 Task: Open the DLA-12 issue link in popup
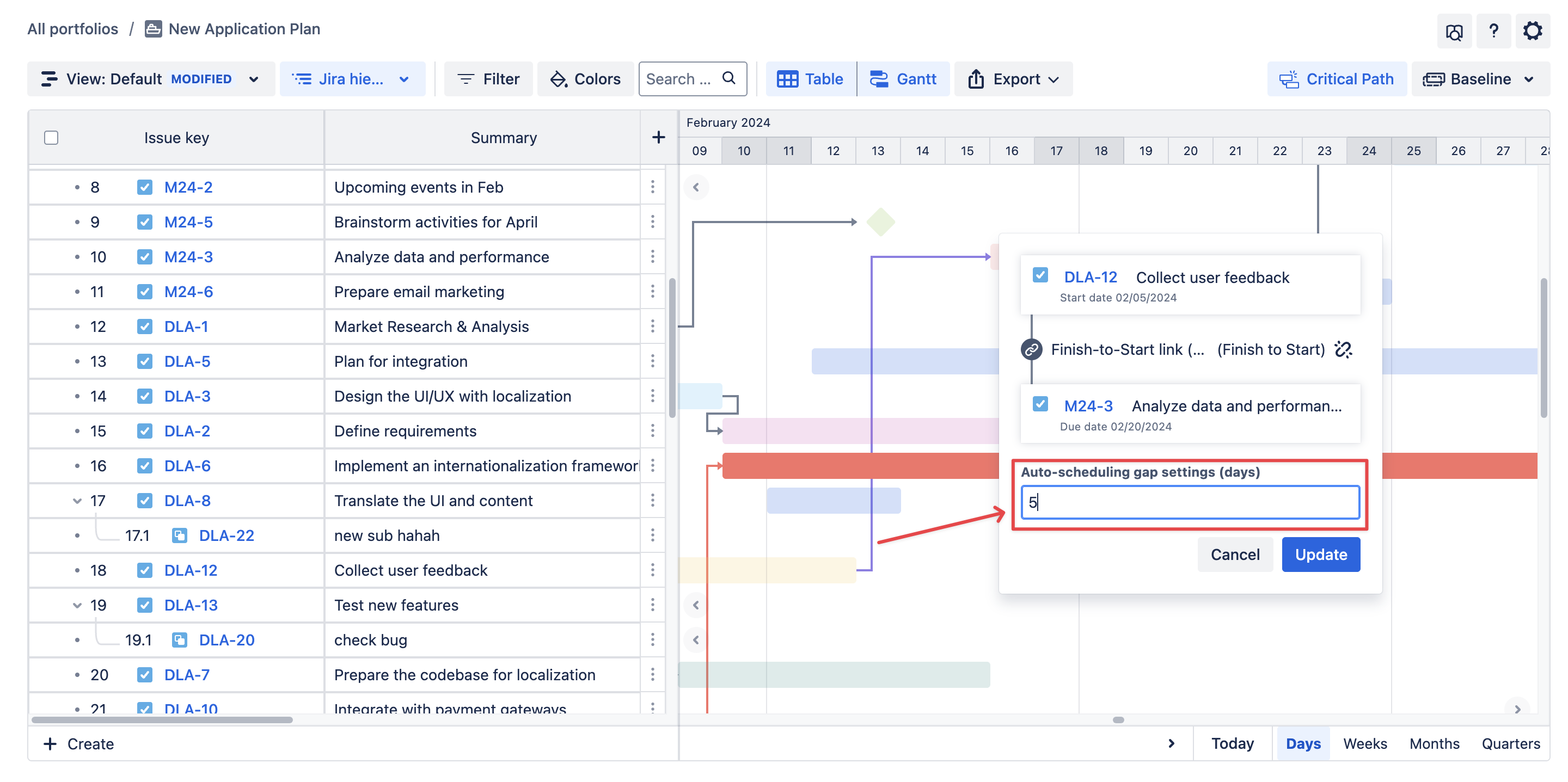point(1089,278)
